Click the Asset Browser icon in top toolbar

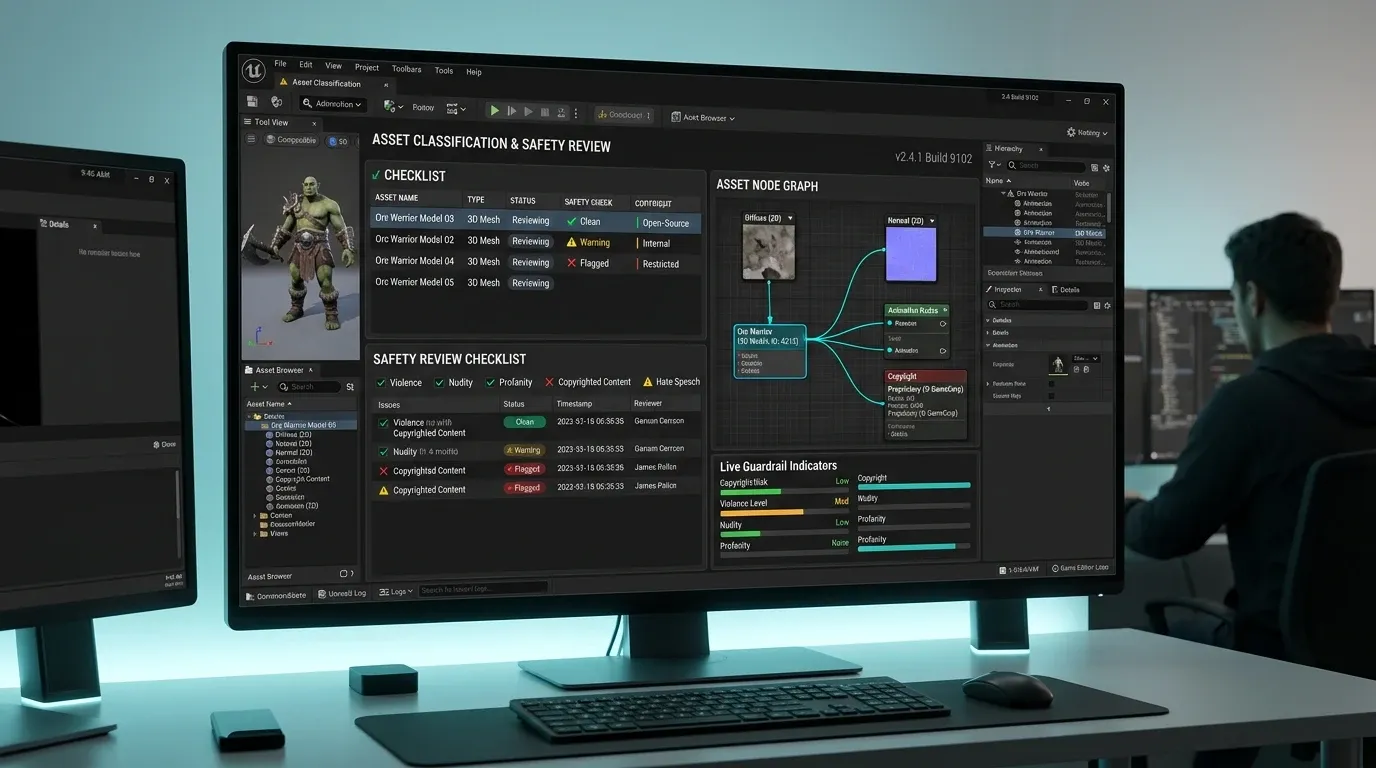coord(676,117)
